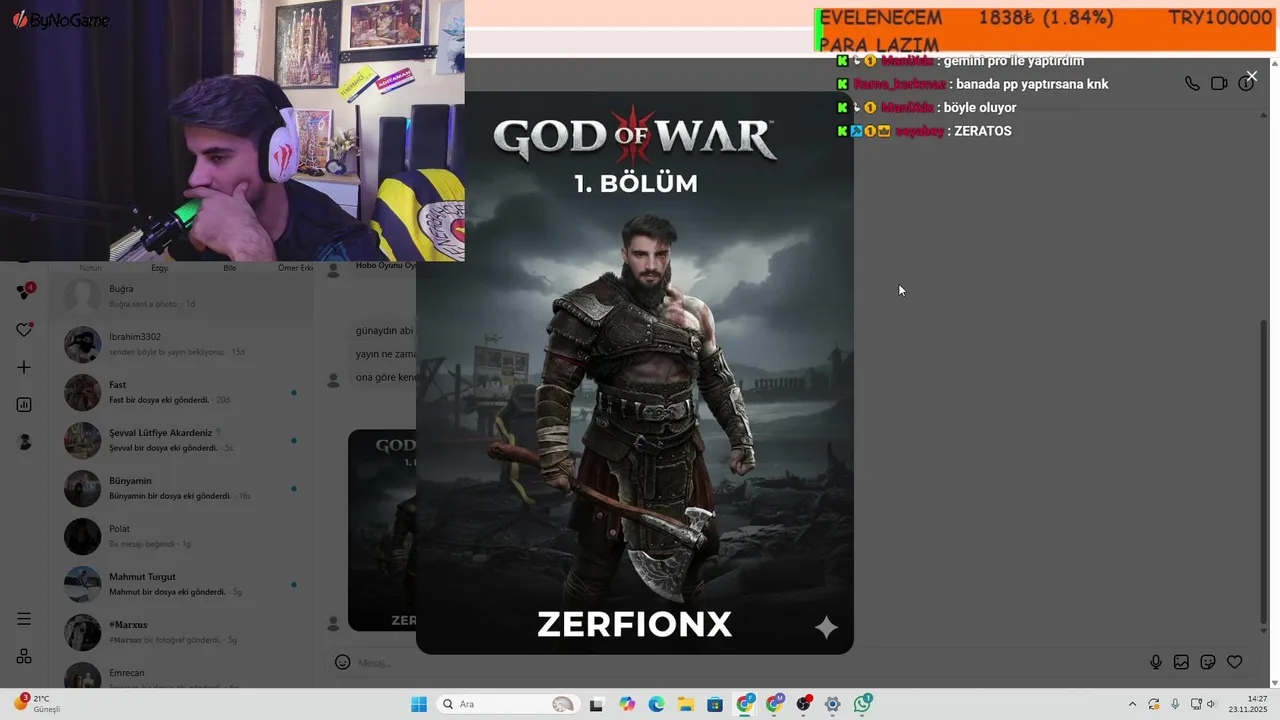Open Settings gear from the taskbar
This screenshot has width=1280, height=720.
(832, 704)
